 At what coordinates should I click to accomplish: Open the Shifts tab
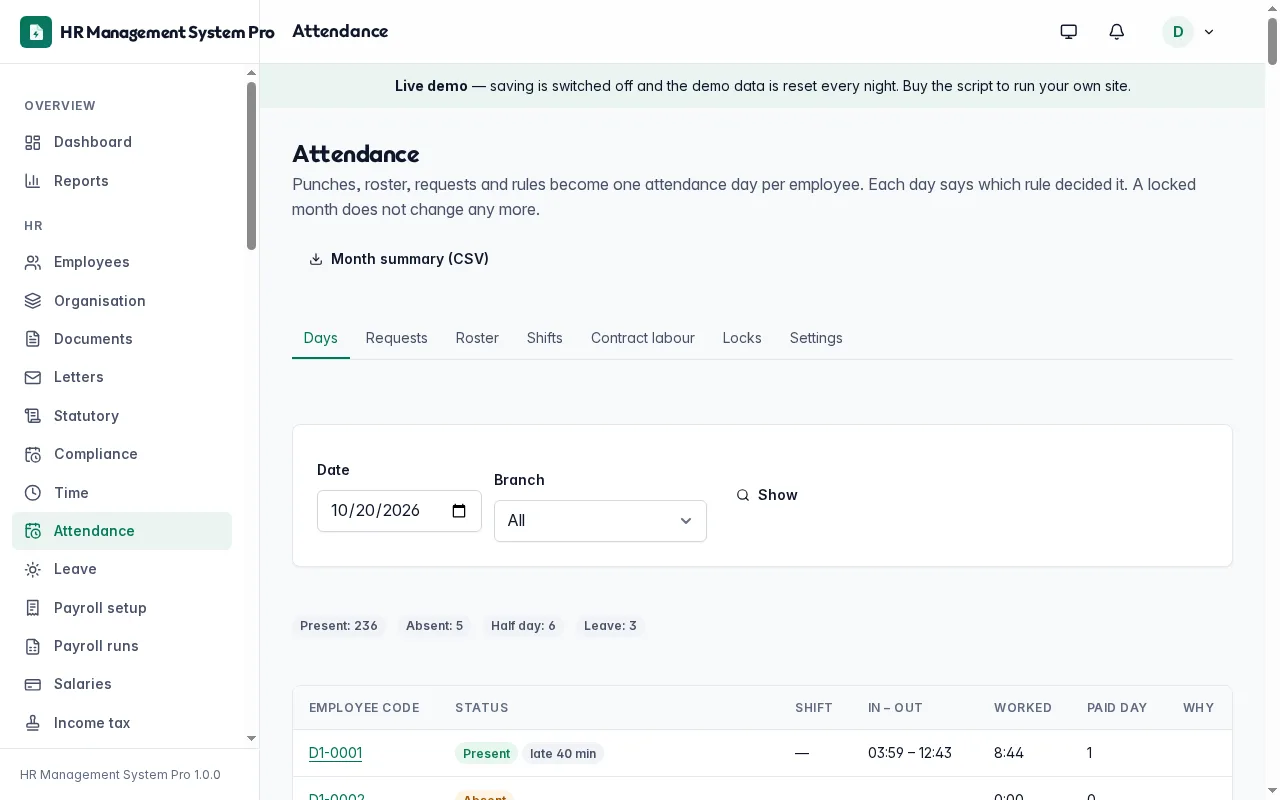pos(545,338)
